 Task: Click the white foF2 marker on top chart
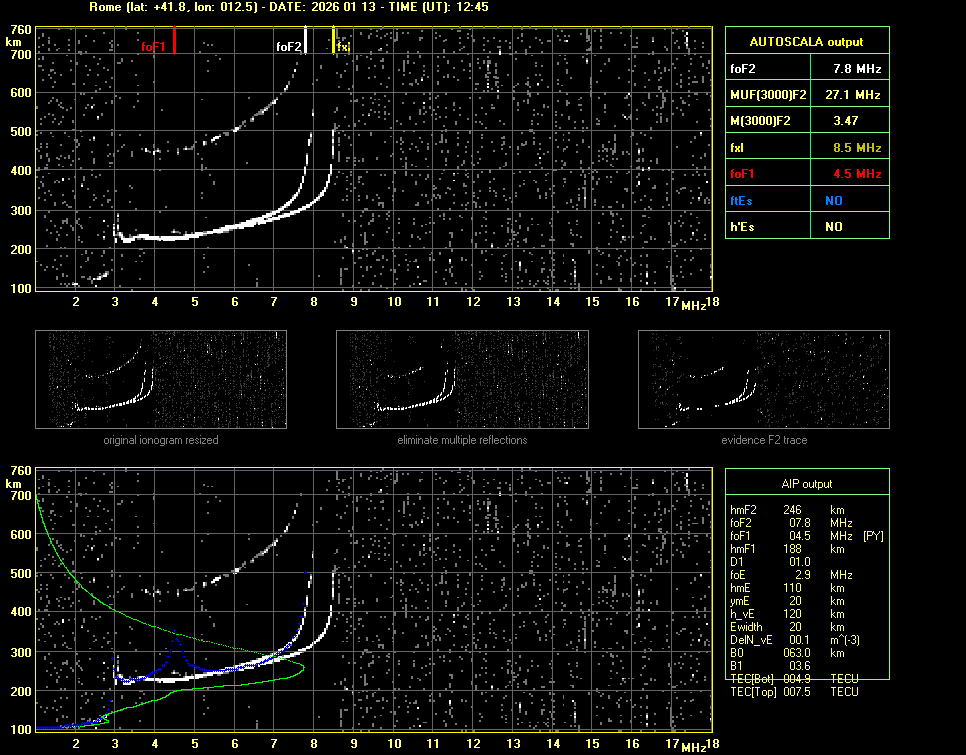tap(306, 41)
